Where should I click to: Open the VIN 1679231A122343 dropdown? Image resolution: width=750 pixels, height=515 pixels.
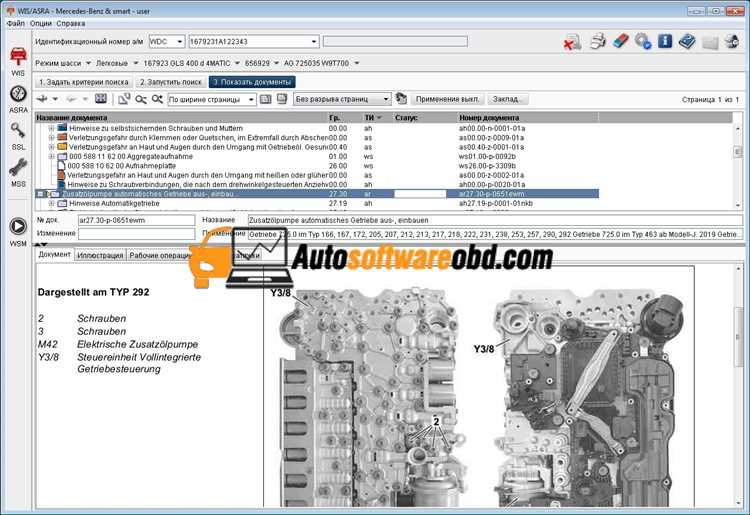[x=314, y=42]
